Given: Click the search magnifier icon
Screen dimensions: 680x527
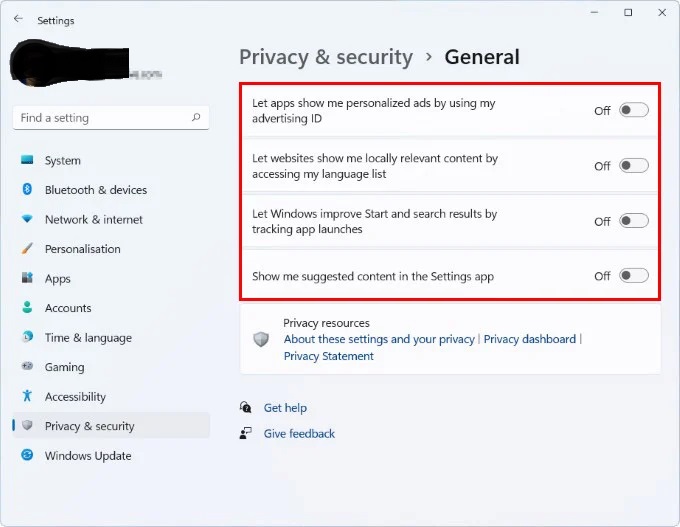Looking at the screenshot, I should 196,117.
